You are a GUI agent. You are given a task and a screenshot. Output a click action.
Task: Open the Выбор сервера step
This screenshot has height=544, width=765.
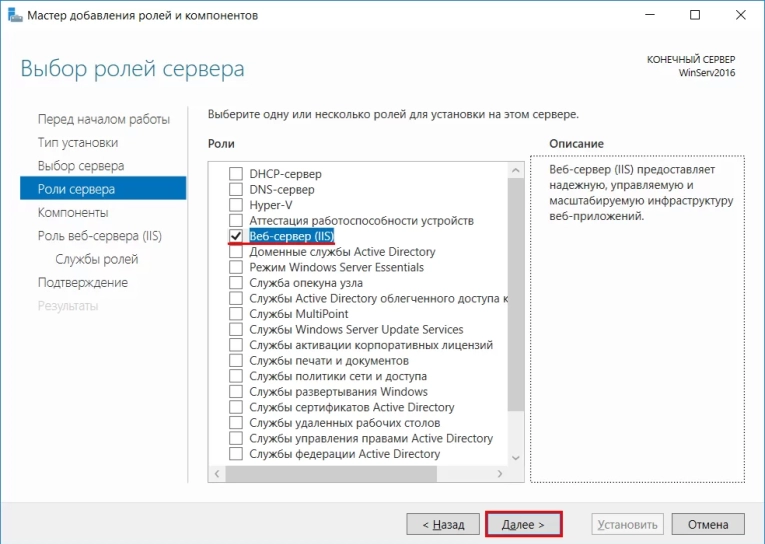[x=81, y=166]
